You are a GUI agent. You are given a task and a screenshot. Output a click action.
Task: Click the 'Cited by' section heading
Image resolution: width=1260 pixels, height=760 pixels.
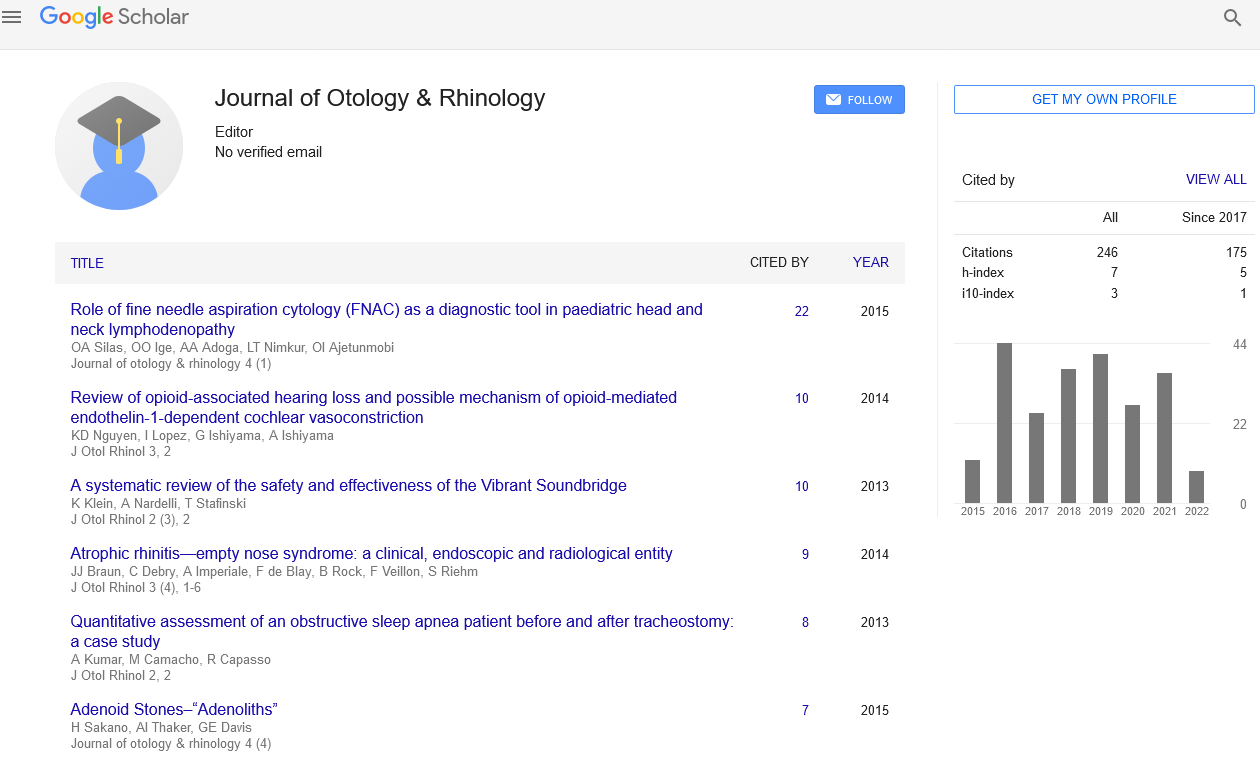coord(988,180)
